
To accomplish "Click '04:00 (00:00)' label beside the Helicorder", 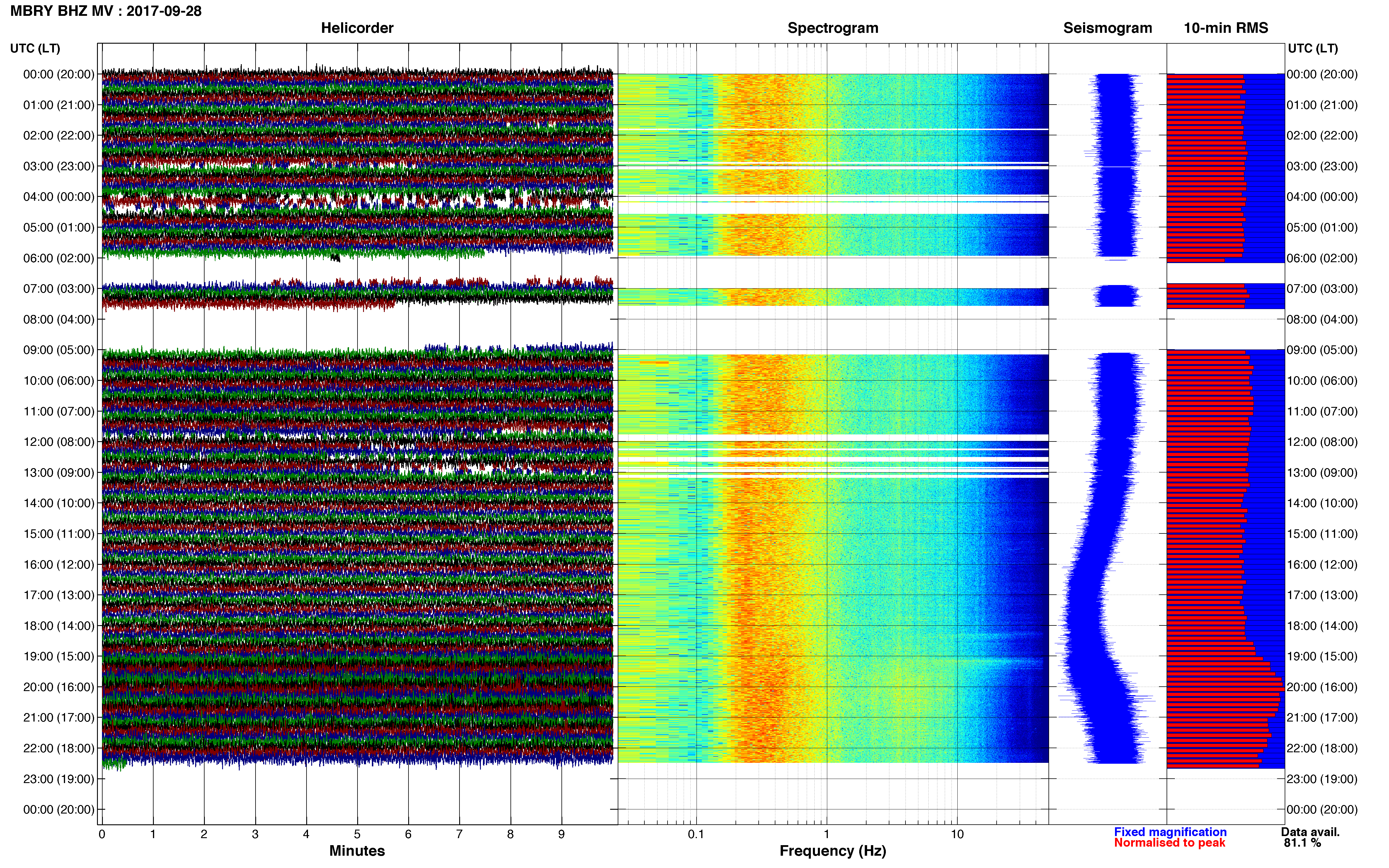I will coord(59,197).
